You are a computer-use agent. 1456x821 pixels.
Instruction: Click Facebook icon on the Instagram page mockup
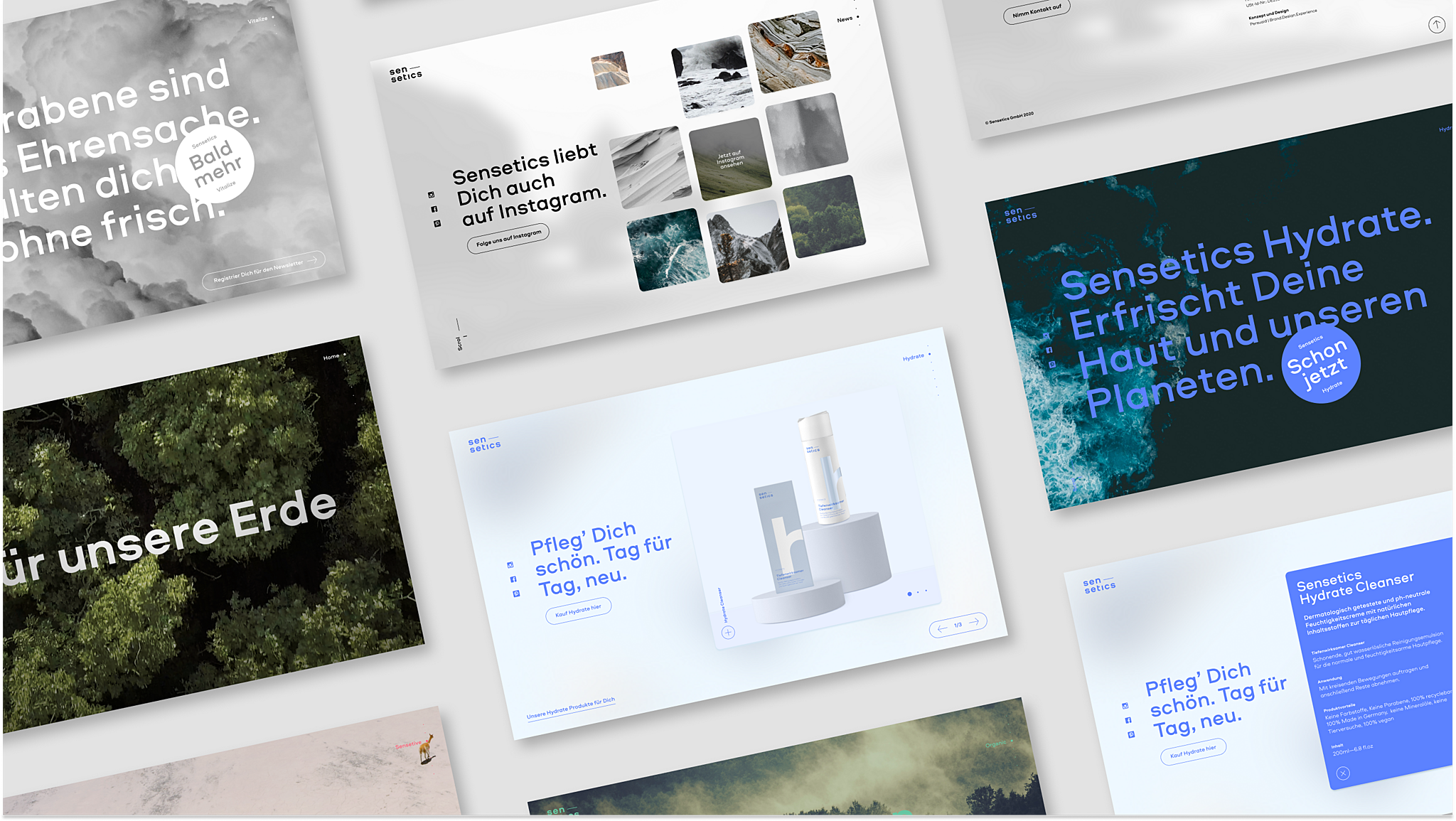434,209
